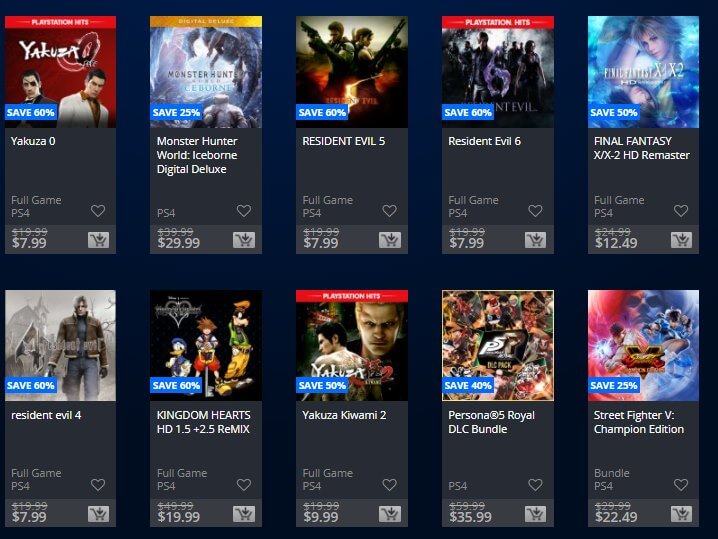Add resident evil 4 to cart

(98, 514)
